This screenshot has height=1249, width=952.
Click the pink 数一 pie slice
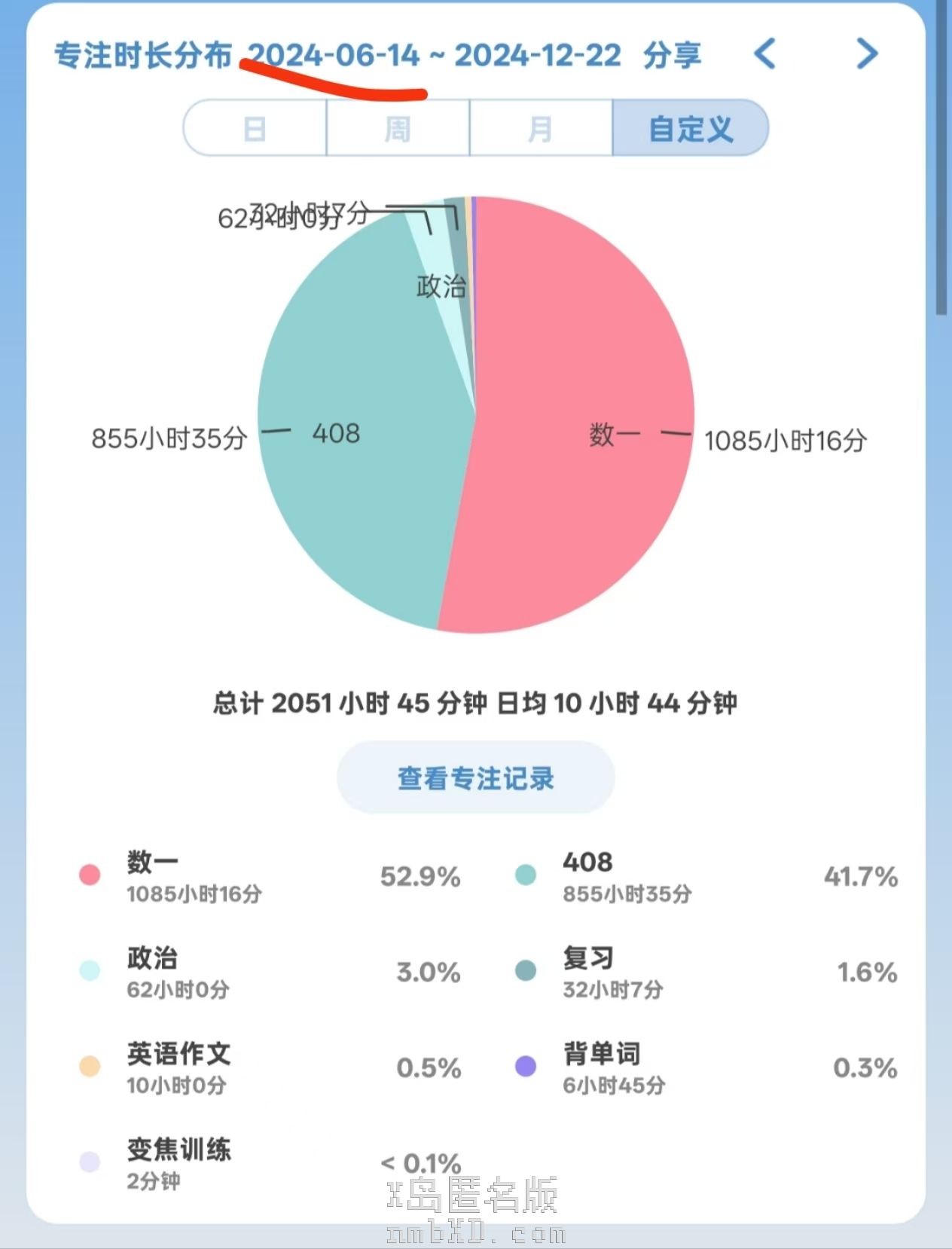click(572, 490)
